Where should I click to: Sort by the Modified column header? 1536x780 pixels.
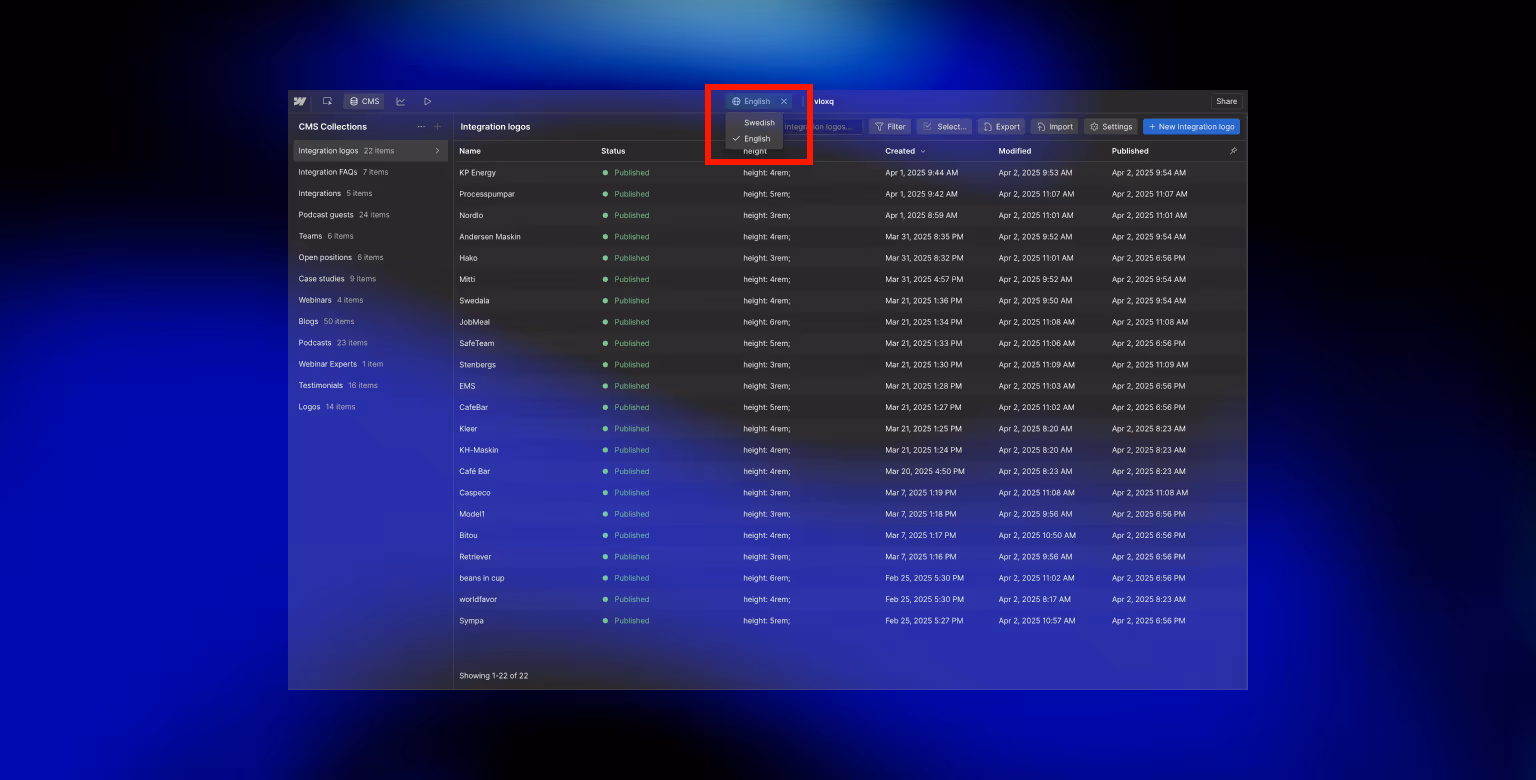[x=1014, y=151]
